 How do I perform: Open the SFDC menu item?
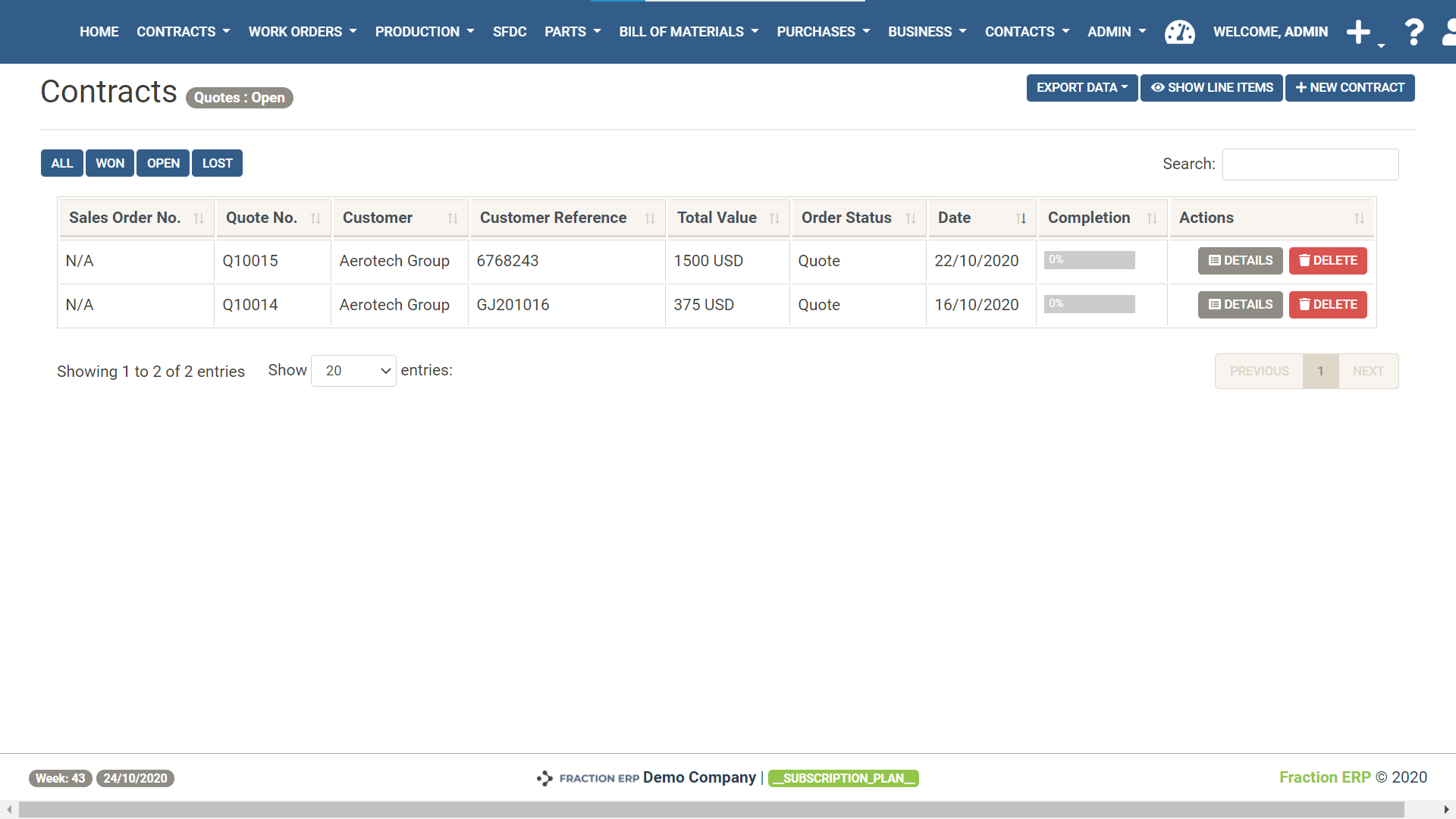[509, 32]
